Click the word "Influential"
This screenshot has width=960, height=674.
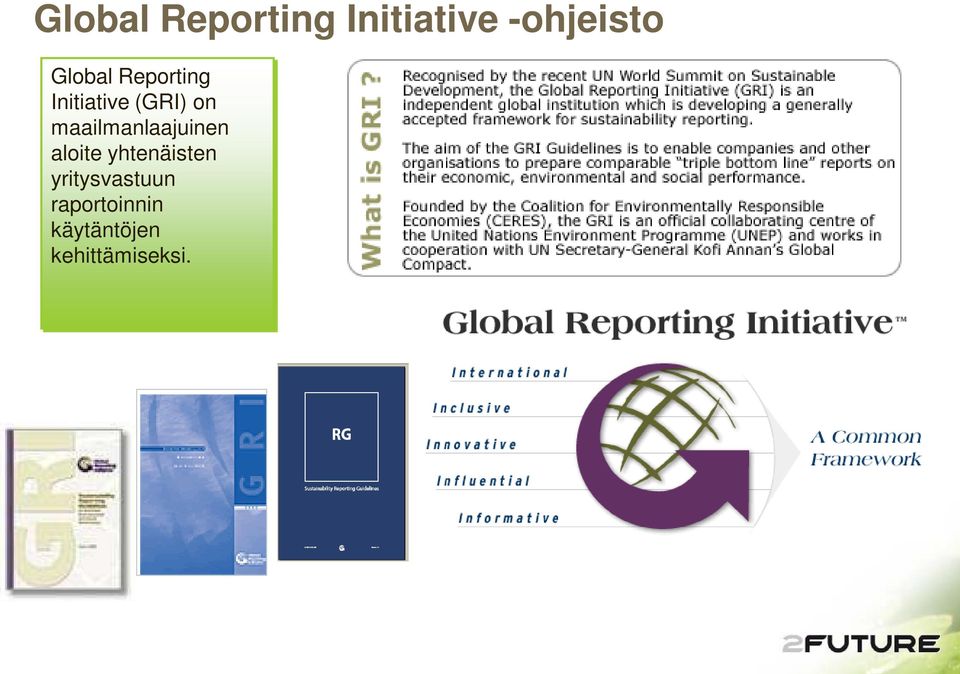coord(483,481)
